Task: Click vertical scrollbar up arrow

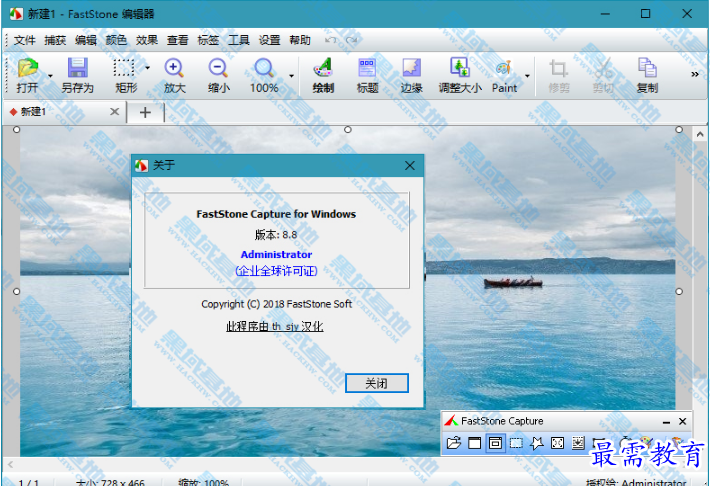Action: coord(700,135)
